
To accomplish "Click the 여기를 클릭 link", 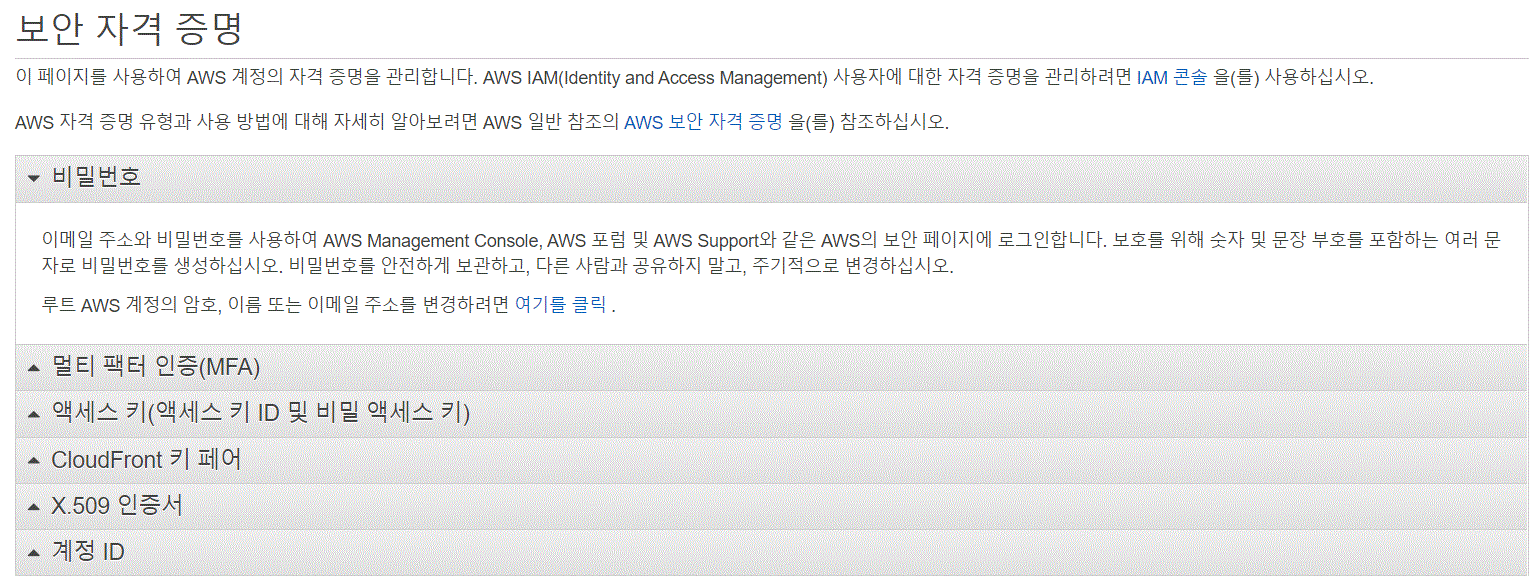I will [560, 306].
